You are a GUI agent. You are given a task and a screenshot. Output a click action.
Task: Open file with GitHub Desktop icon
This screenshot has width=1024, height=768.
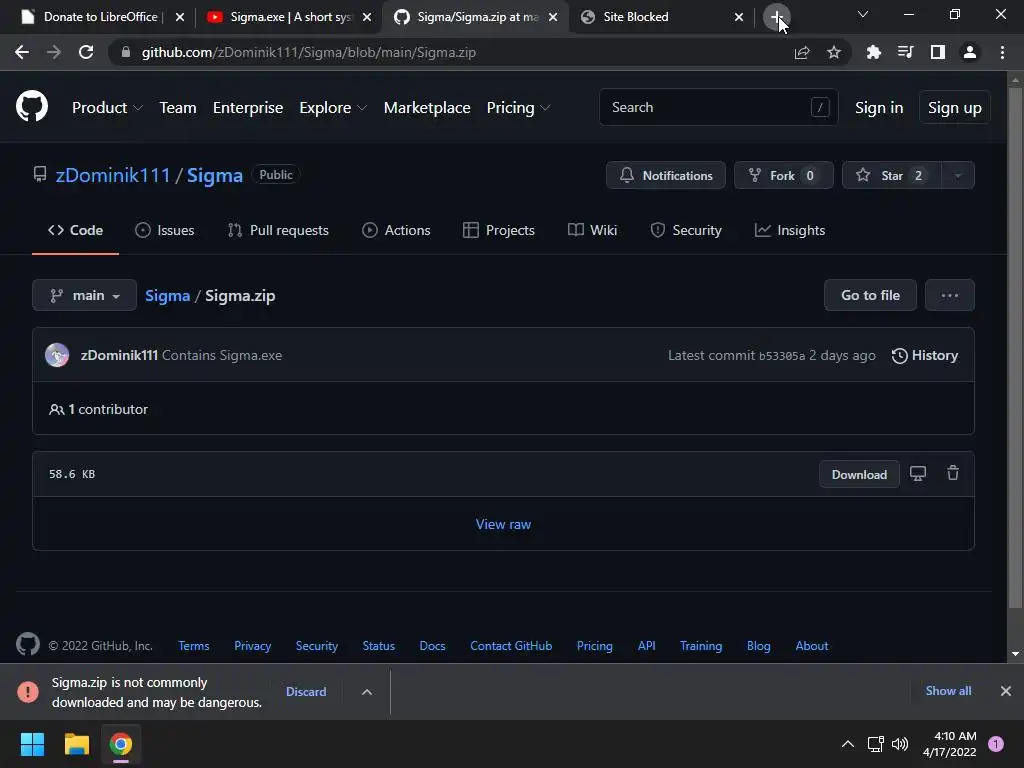click(918, 473)
